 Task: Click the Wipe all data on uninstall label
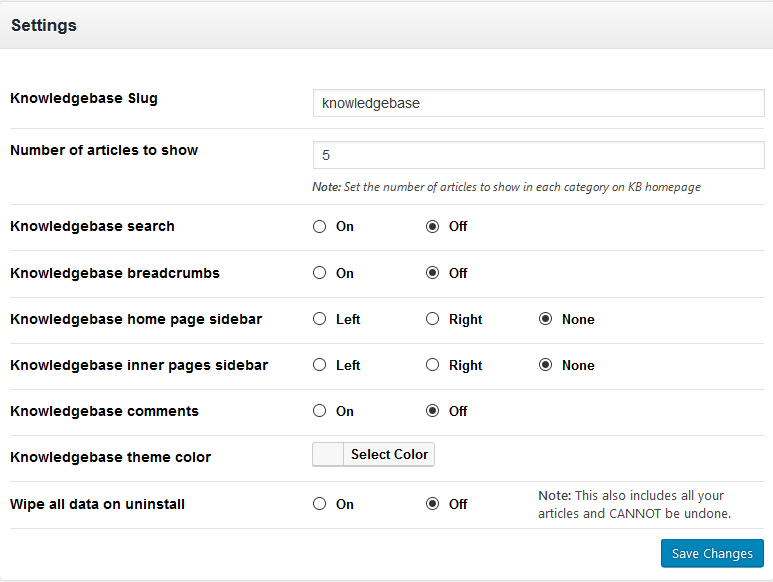(x=97, y=504)
